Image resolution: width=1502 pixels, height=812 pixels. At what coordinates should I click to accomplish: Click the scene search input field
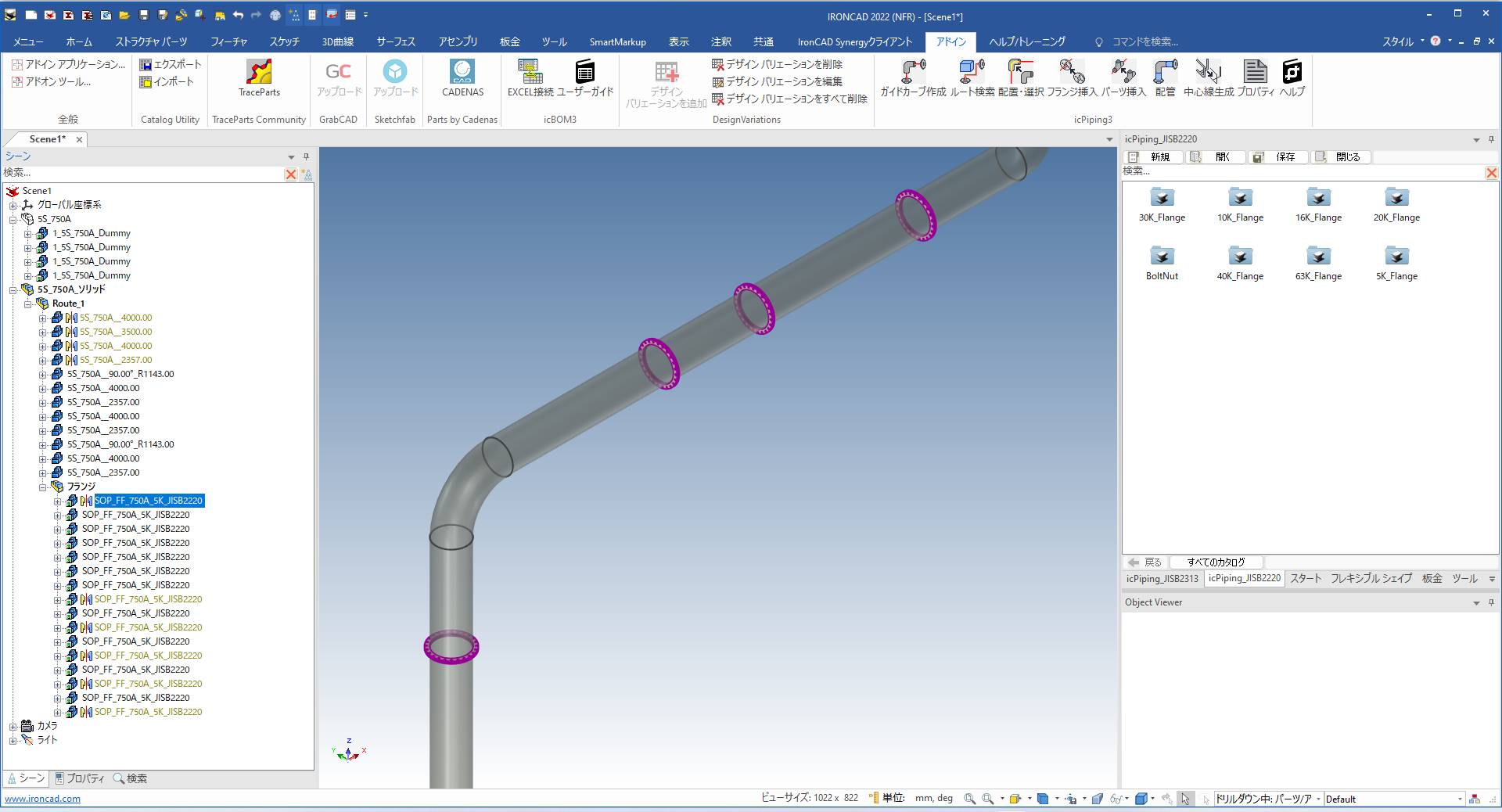141,173
